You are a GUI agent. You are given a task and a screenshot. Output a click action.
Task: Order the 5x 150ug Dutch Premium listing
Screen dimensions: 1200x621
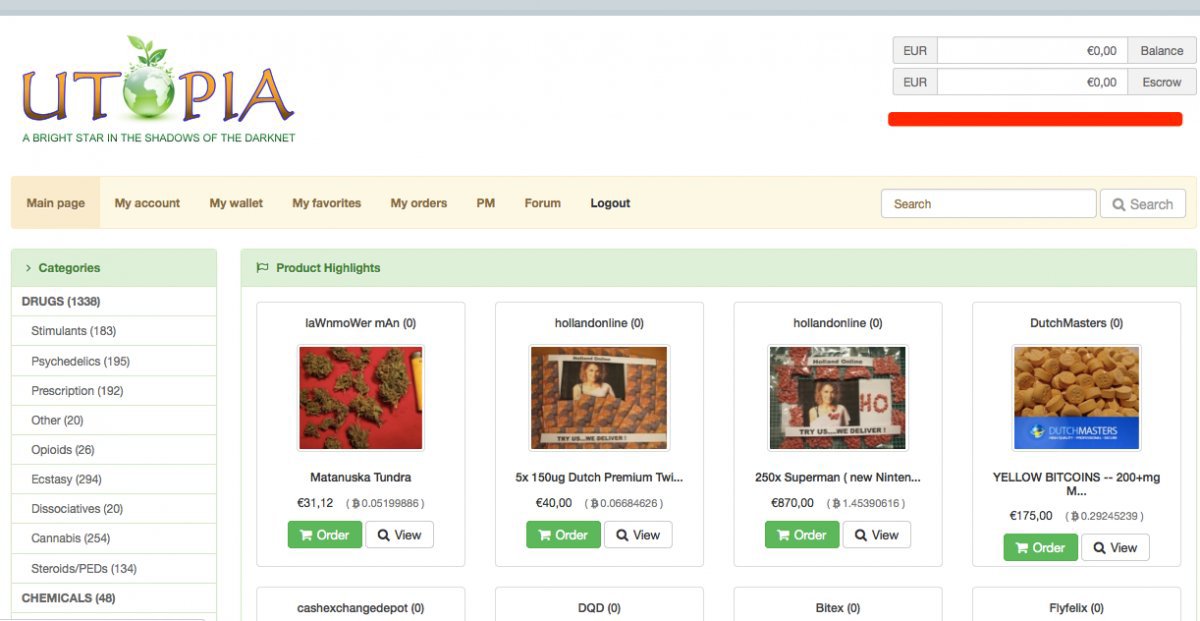coord(563,534)
